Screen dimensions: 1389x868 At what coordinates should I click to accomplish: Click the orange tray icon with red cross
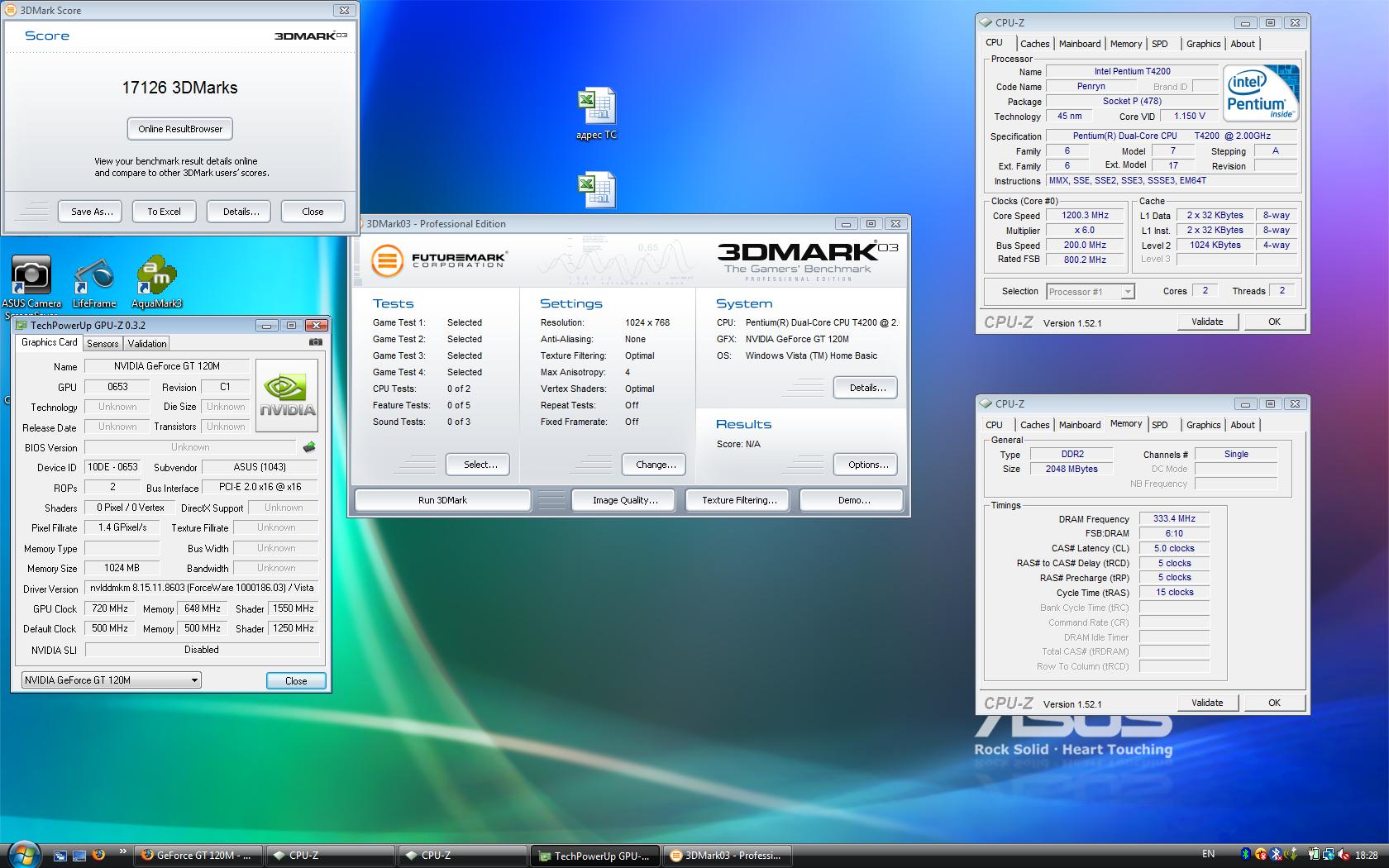[1261, 854]
